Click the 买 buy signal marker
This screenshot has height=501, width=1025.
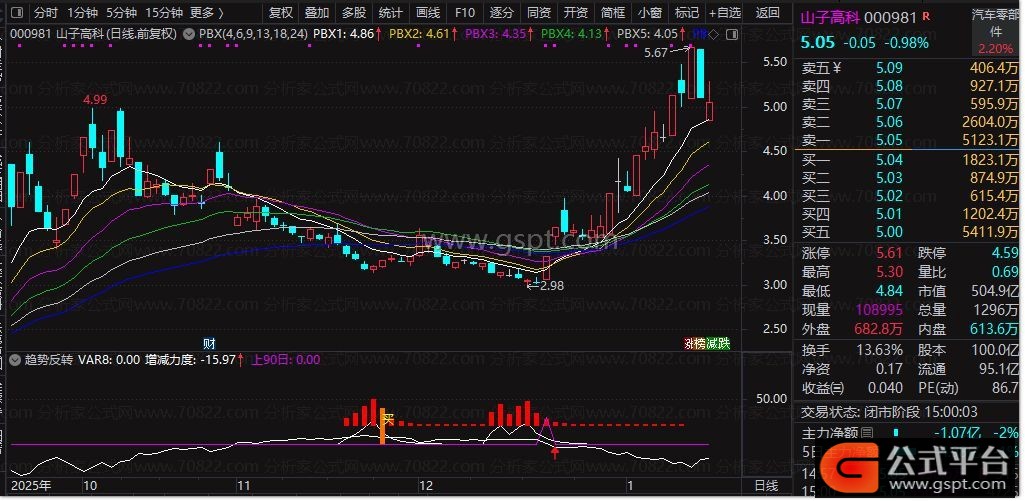coord(388,417)
